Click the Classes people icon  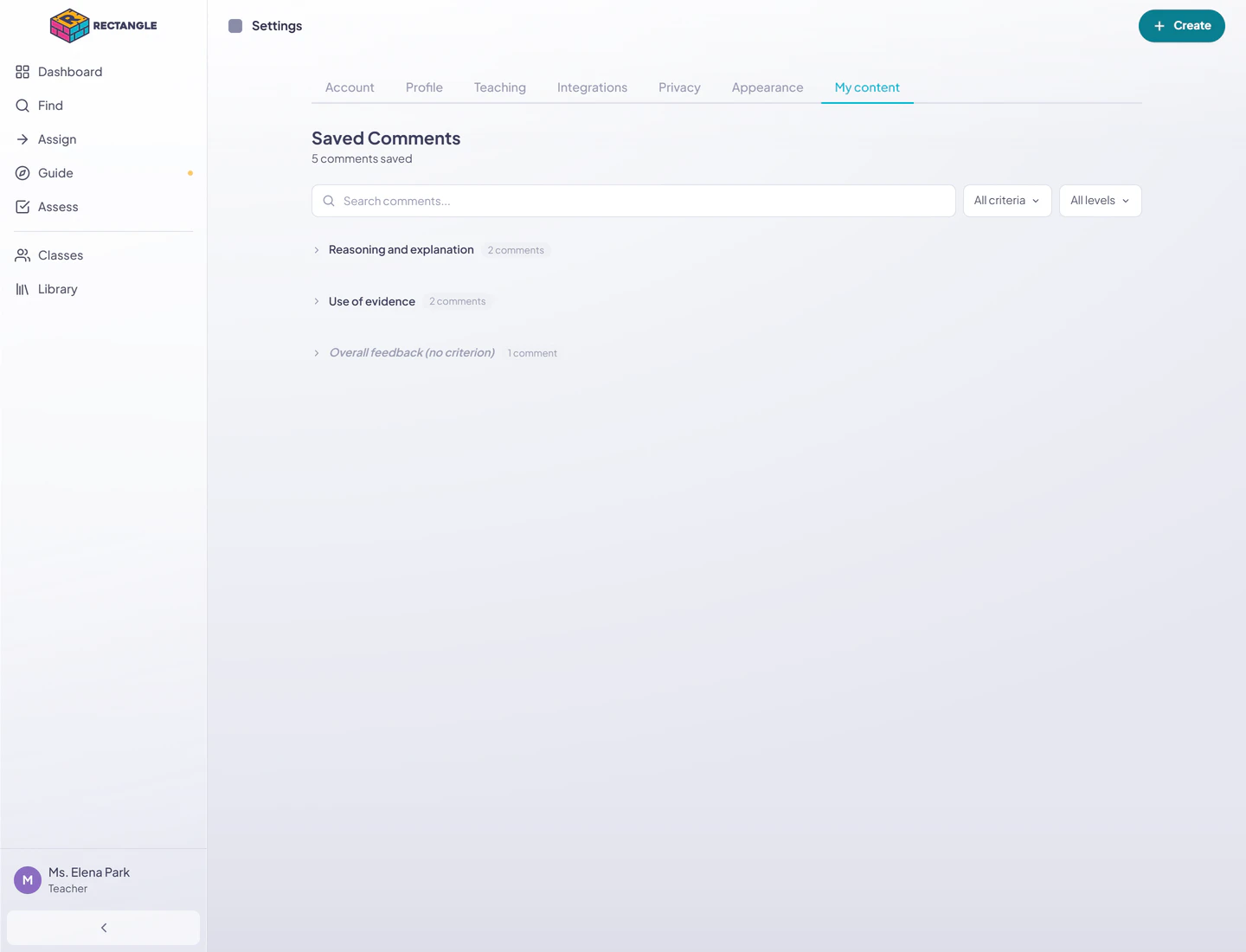[x=22, y=255]
